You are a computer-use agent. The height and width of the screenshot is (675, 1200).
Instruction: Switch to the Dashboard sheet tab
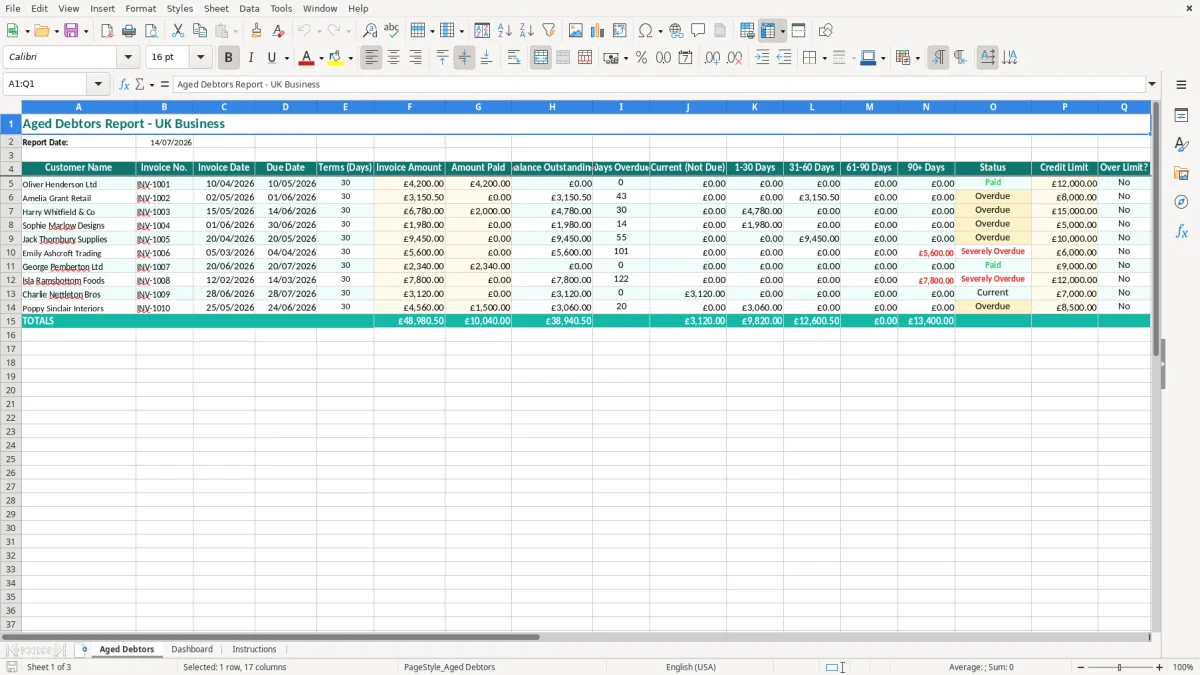pos(192,649)
